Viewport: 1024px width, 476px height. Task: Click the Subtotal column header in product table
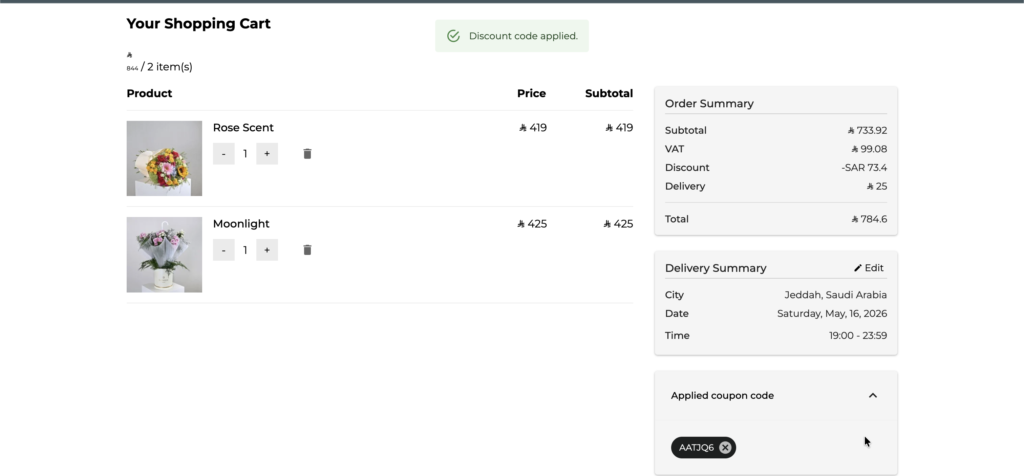(609, 93)
